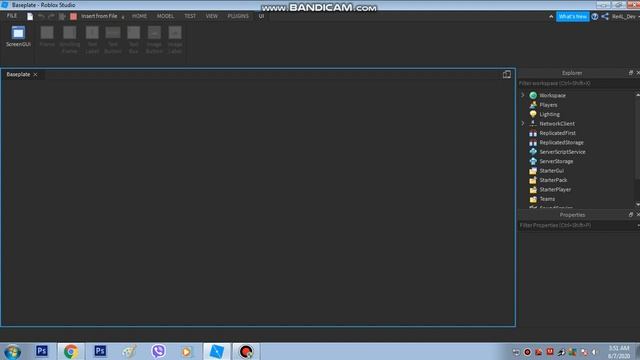Select the Baseplate document tab
This screenshot has height=360, width=640.
[x=18, y=74]
